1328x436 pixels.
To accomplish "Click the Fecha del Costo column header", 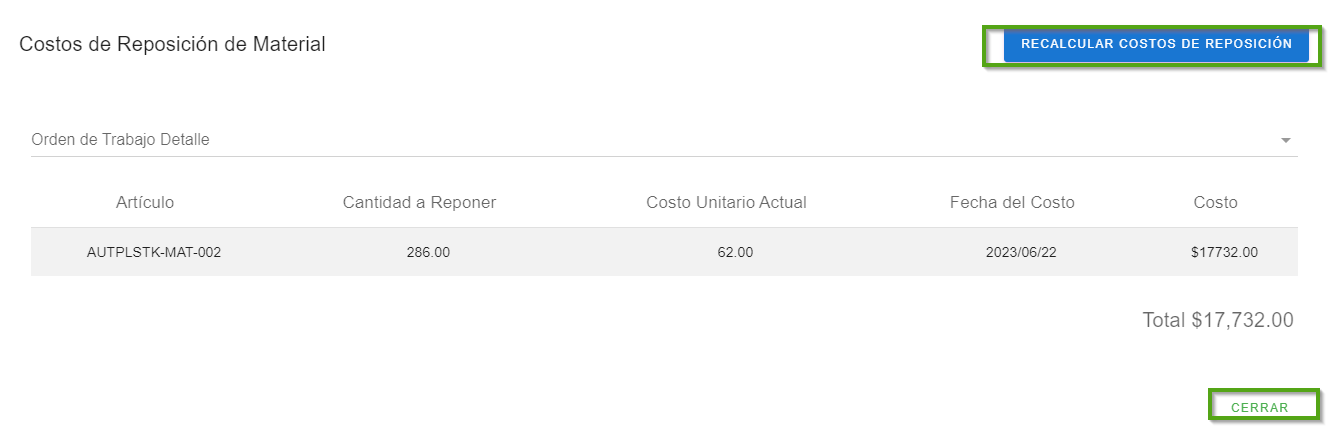I will (1012, 202).
